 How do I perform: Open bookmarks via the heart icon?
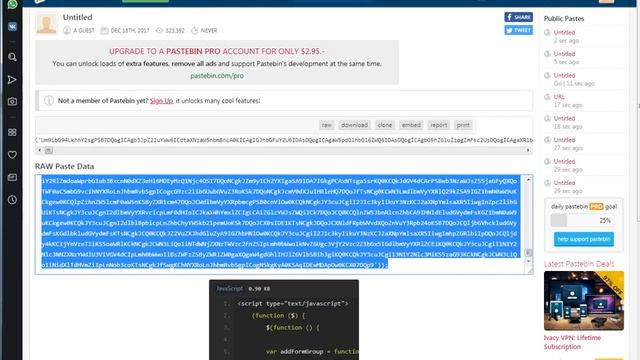tap(12, 155)
